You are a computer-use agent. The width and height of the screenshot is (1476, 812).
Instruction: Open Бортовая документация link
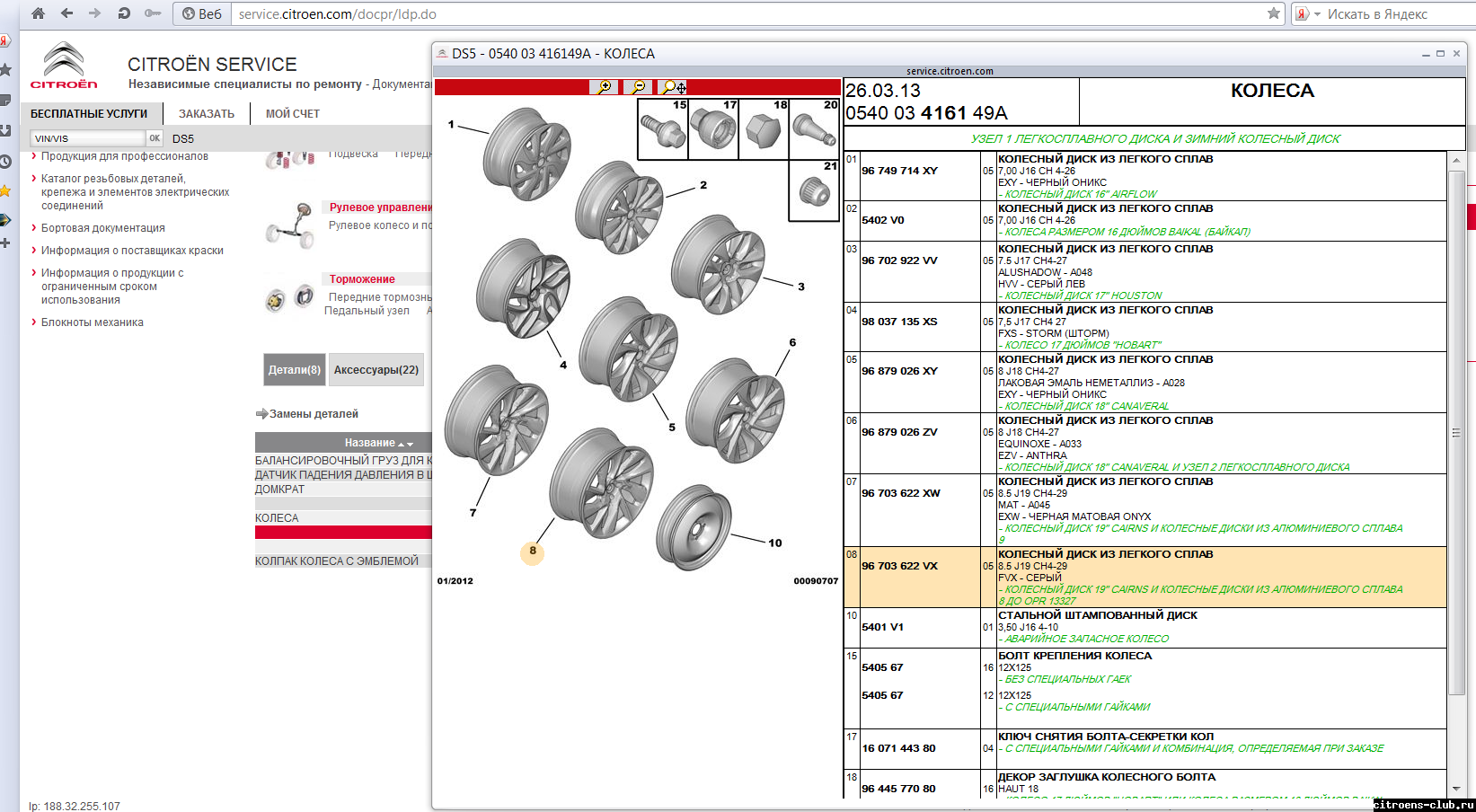[x=103, y=228]
